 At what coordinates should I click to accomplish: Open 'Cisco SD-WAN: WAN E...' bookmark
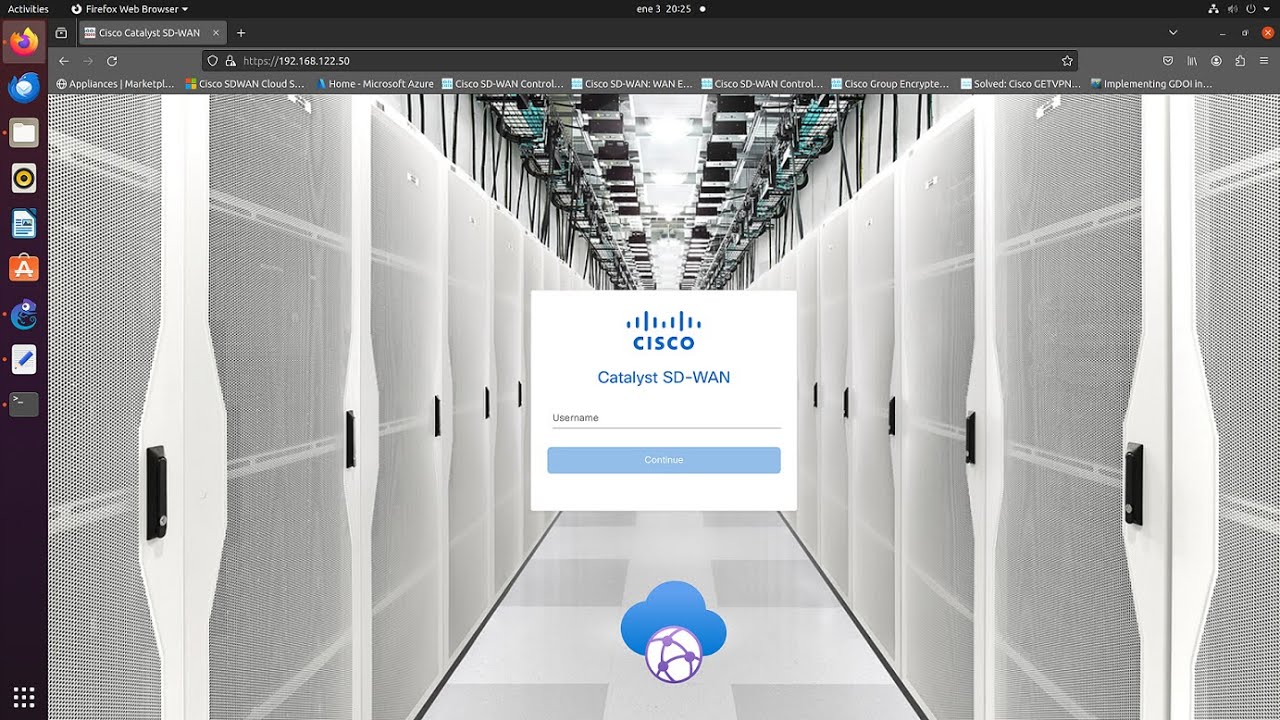click(632, 84)
